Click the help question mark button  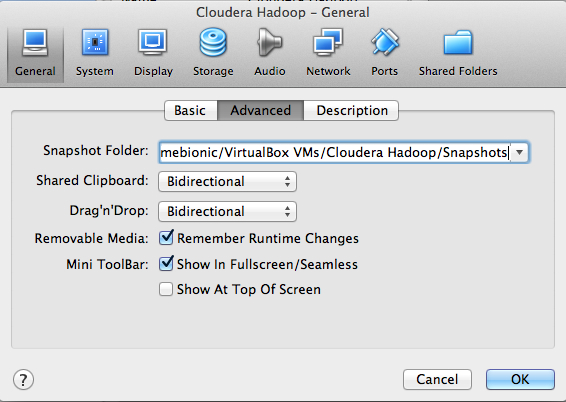pos(23,380)
